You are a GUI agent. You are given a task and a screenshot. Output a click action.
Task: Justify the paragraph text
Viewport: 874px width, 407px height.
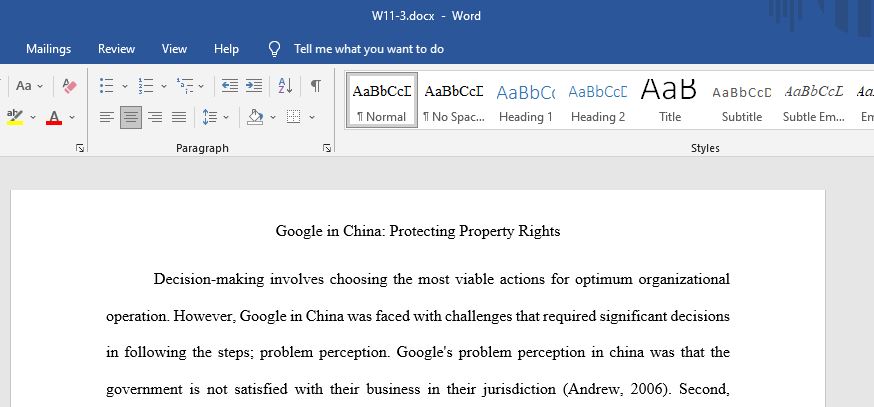coord(178,117)
